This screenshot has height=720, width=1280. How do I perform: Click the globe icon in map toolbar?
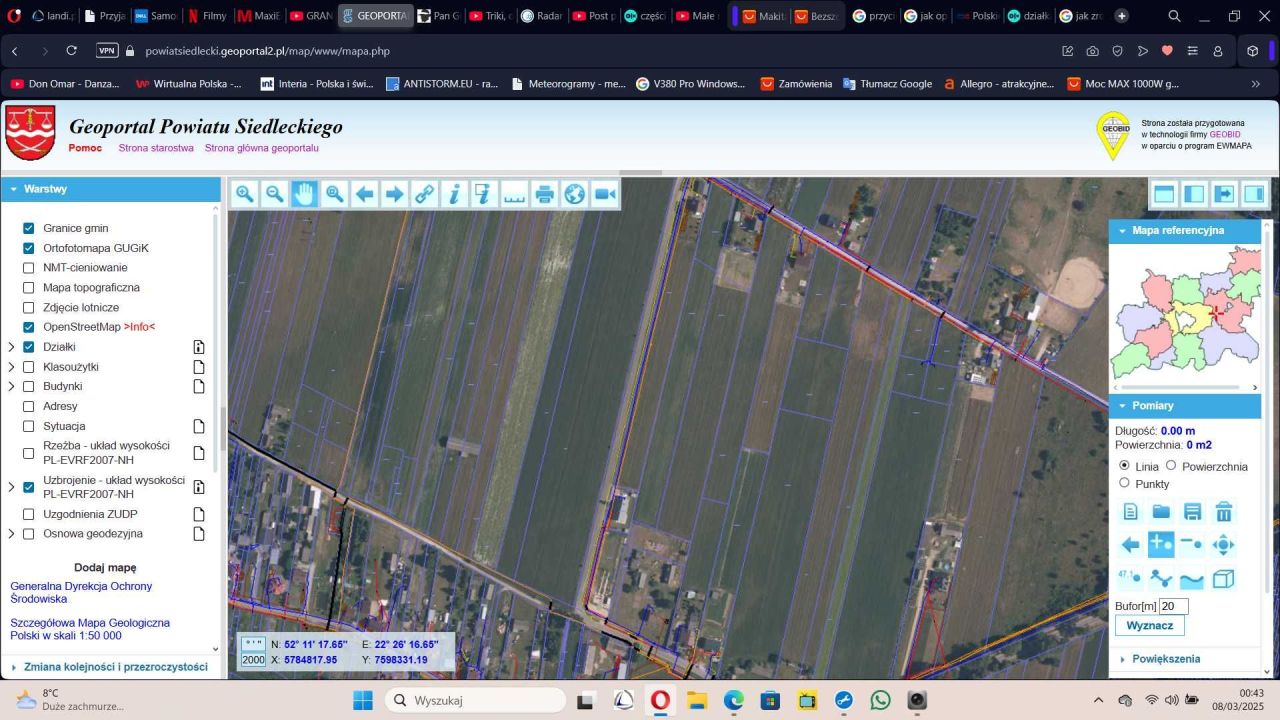(574, 194)
